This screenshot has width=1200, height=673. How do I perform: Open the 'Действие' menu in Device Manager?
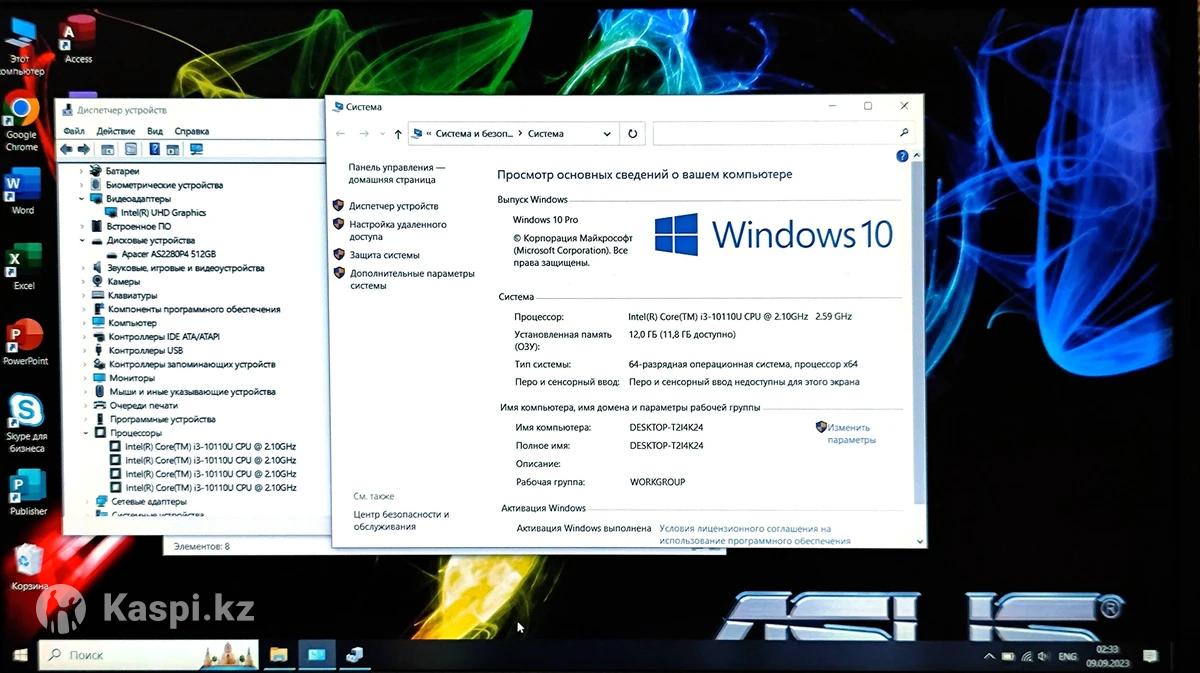(x=116, y=131)
